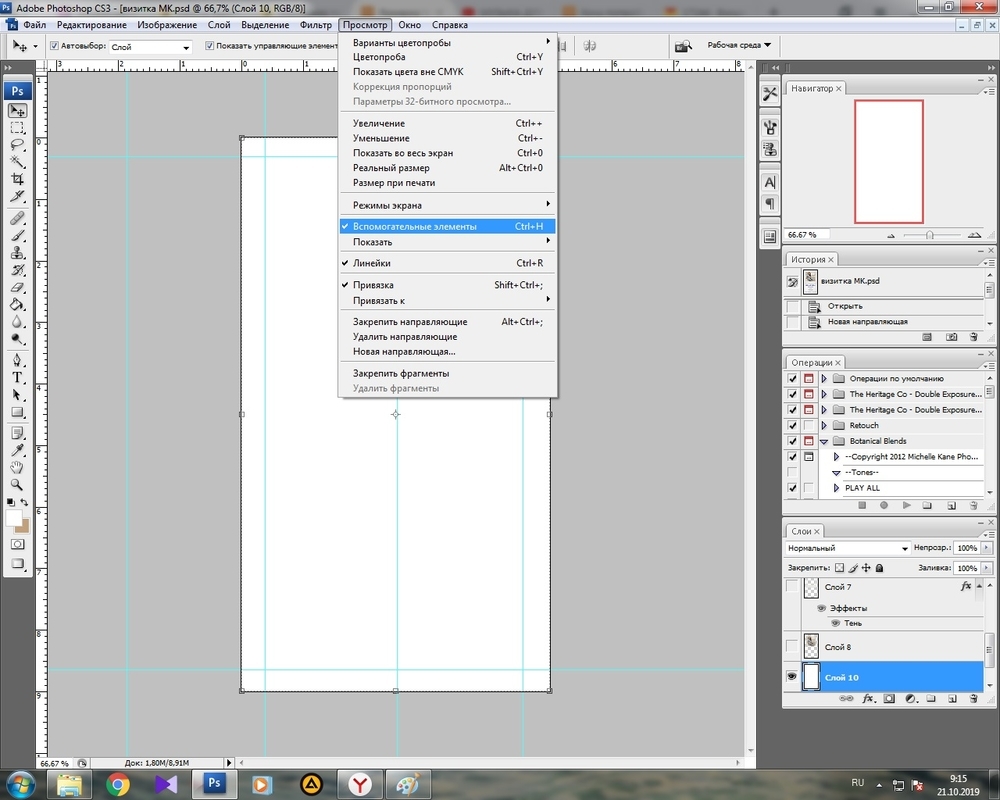Image resolution: width=1000 pixels, height=800 pixels.
Task: Select the Magic Wand tool
Action: 18,161
